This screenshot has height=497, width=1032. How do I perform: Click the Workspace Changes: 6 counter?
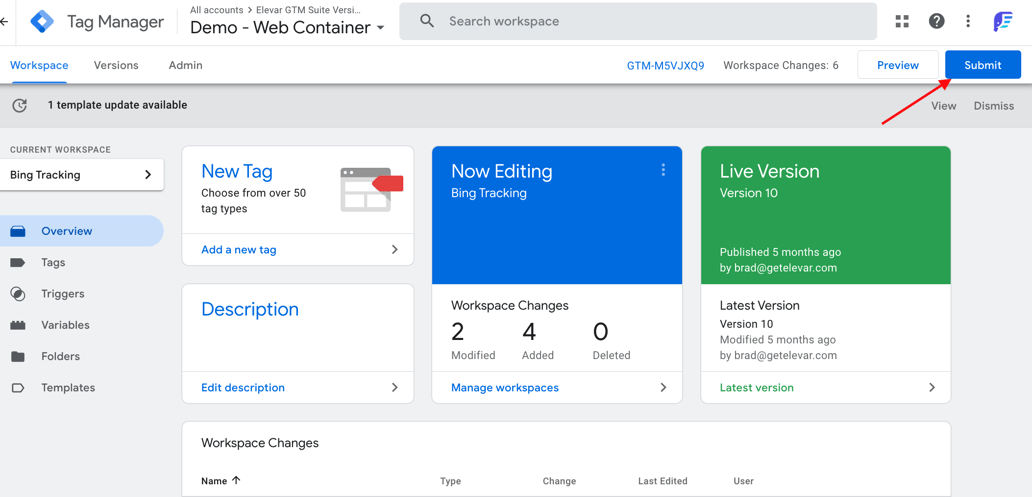click(781, 65)
